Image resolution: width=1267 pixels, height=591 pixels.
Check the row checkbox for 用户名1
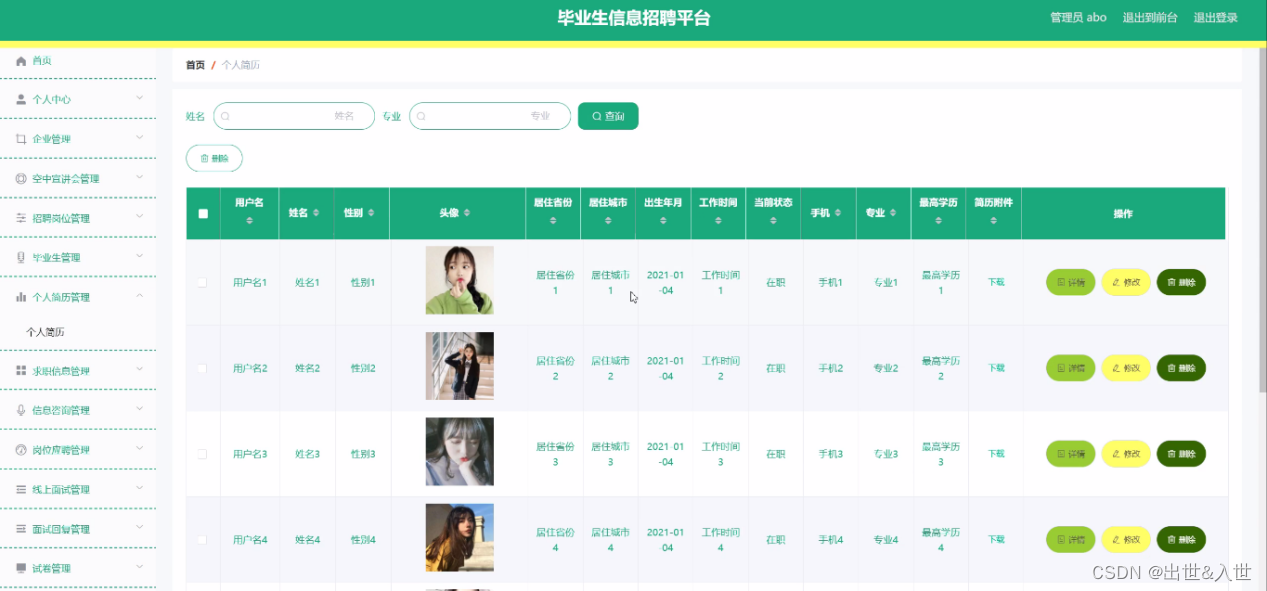pos(202,283)
